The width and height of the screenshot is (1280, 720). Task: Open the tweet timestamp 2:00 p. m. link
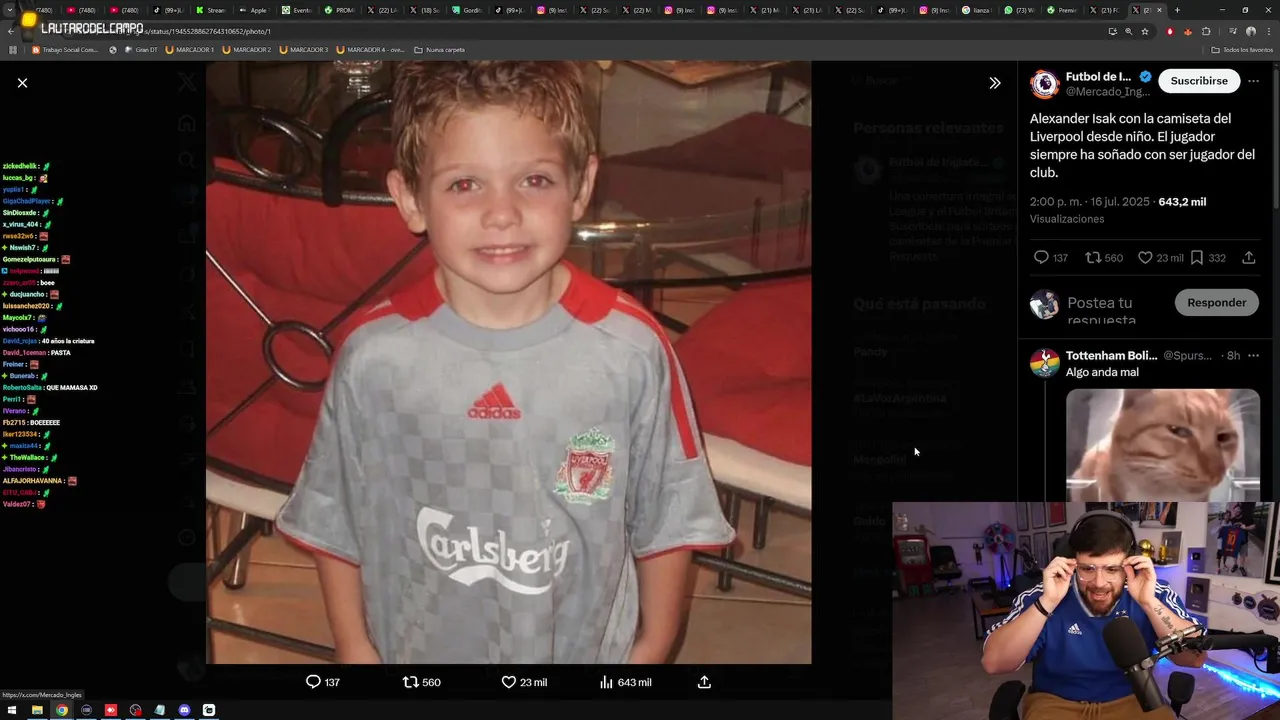[x=1090, y=202]
